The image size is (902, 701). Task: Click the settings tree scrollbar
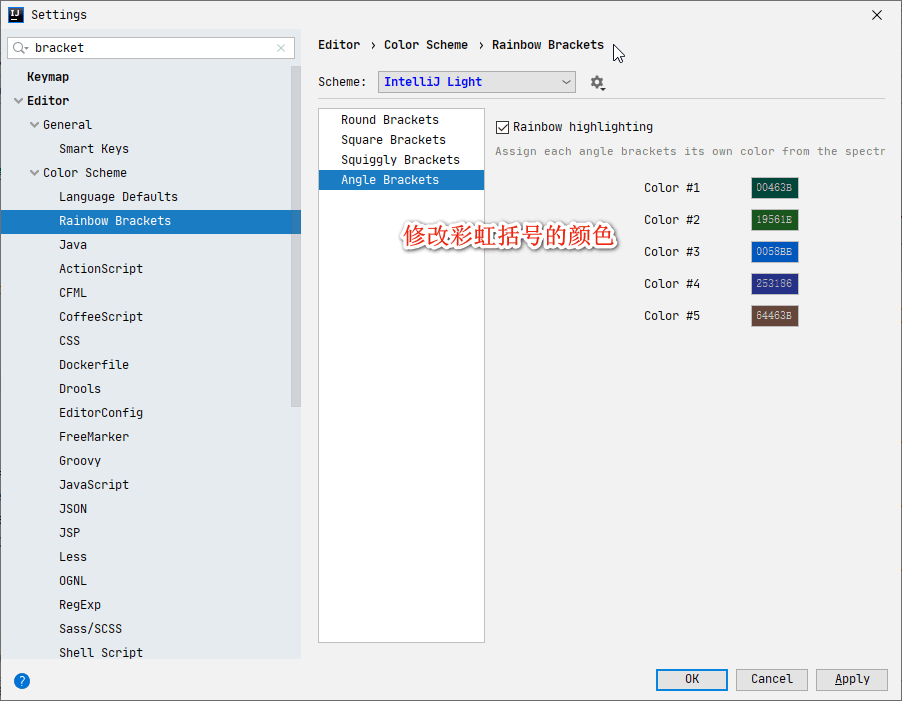(296, 236)
